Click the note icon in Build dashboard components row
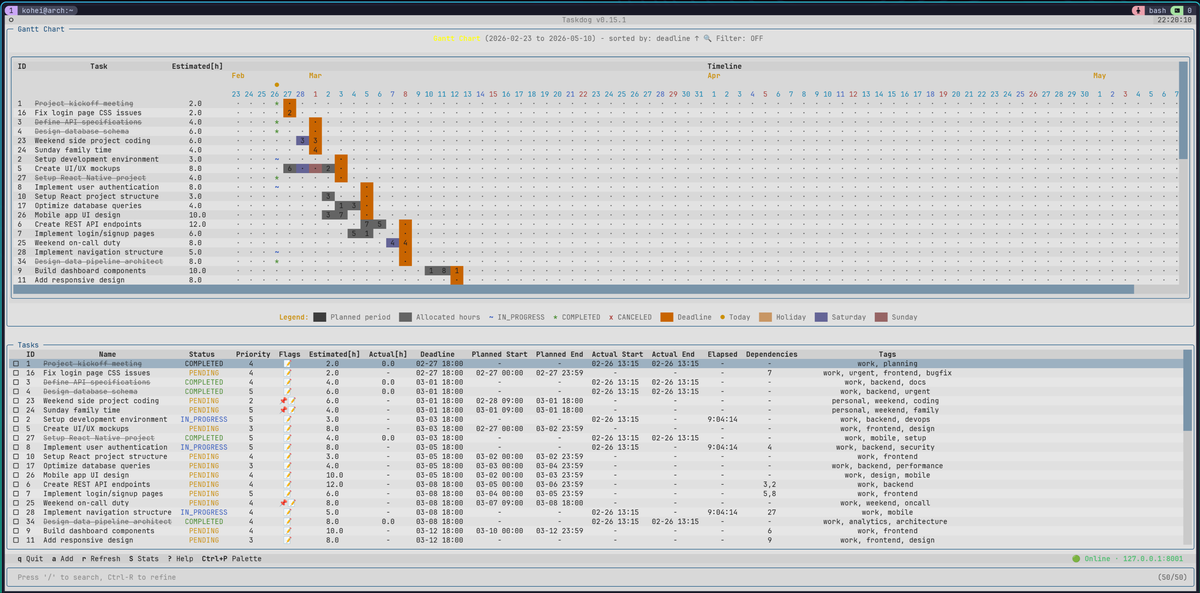The height and width of the screenshot is (593, 1200). pyautogui.click(x=289, y=531)
